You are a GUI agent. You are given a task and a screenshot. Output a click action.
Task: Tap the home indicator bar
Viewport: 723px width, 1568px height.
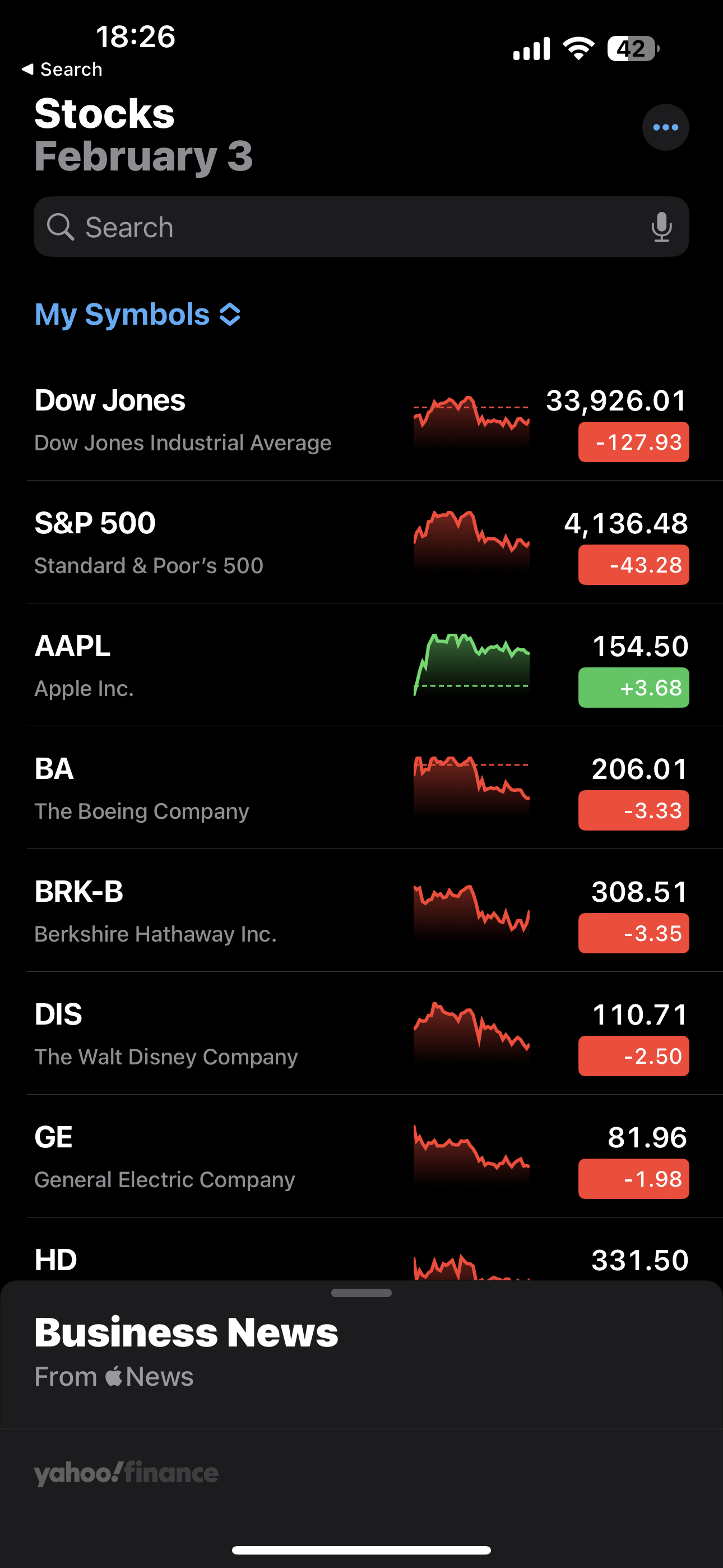(x=361, y=1549)
